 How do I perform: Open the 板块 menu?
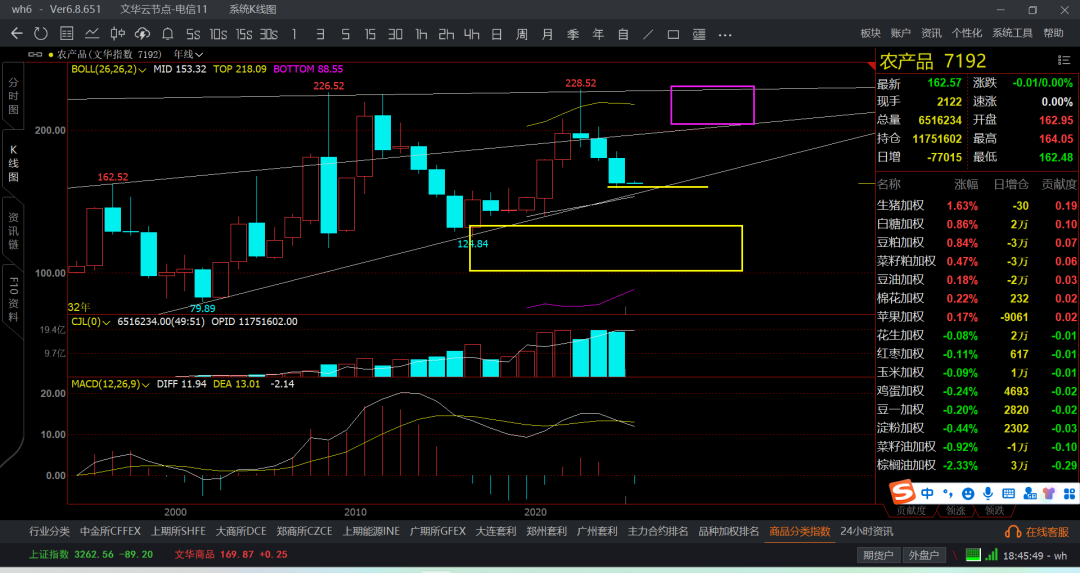tap(871, 33)
